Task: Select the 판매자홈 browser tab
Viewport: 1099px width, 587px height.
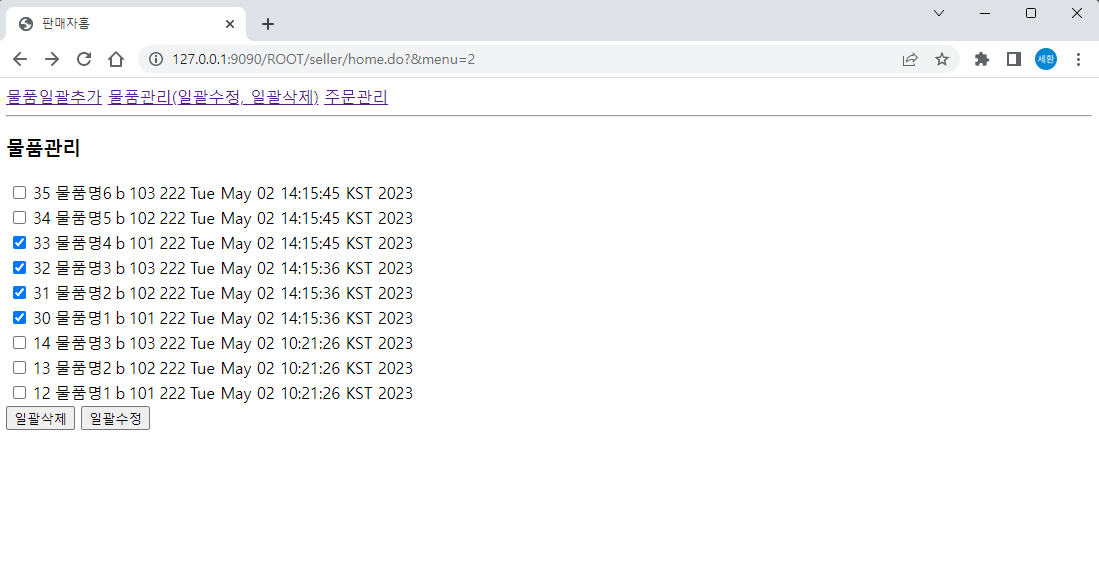Action: point(126,24)
